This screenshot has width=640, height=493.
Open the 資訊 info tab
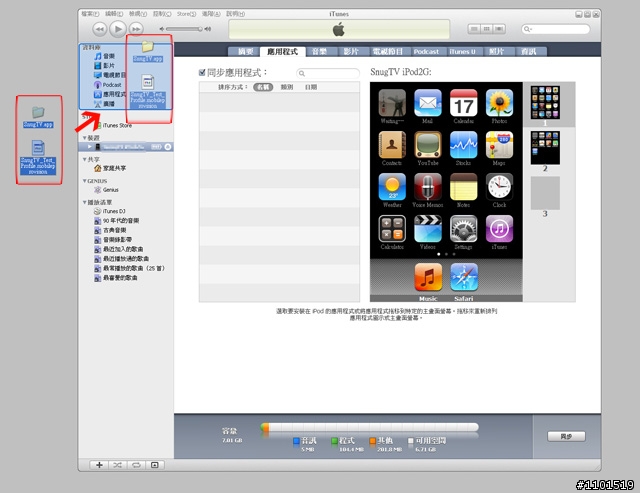[x=529, y=51]
